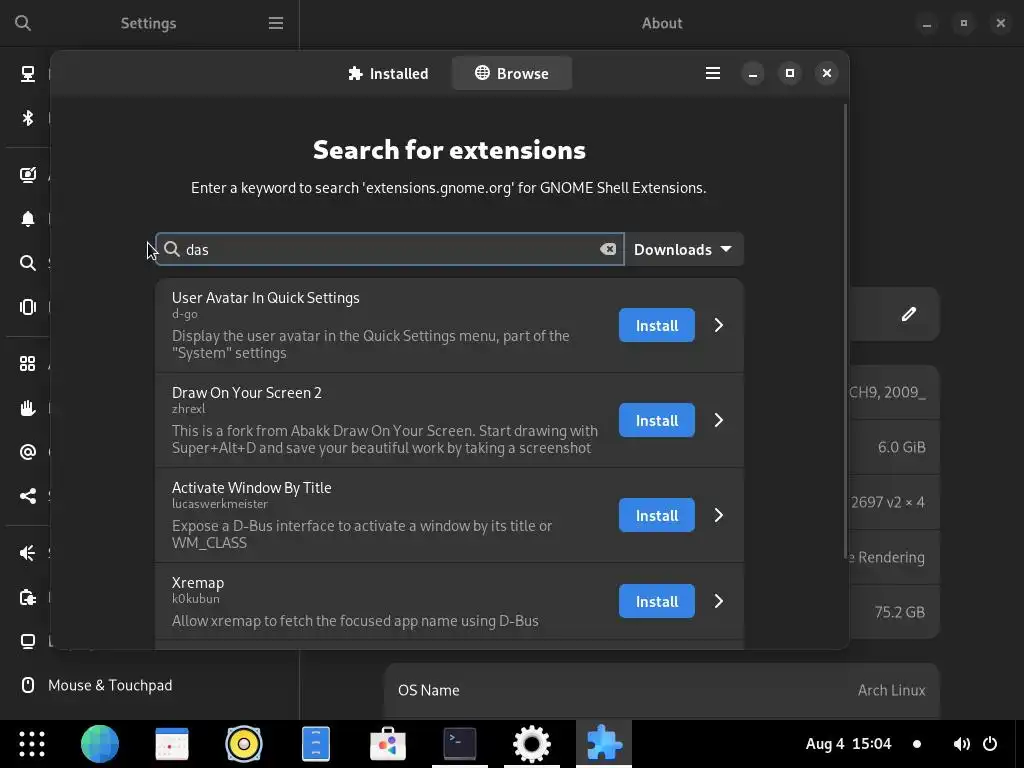Install Activate Window By Title extension

(656, 515)
